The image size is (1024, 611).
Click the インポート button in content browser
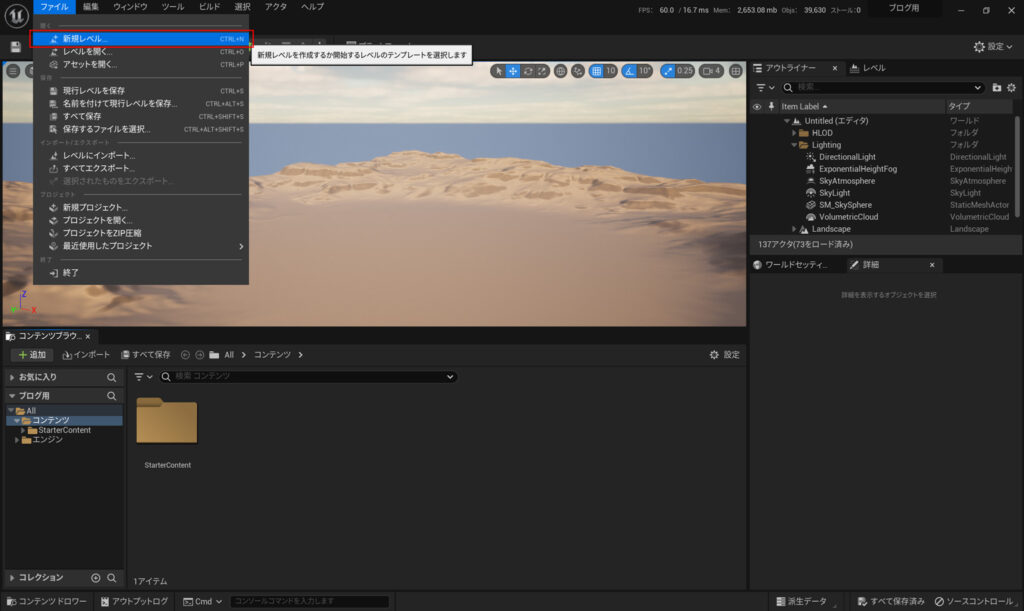86,355
